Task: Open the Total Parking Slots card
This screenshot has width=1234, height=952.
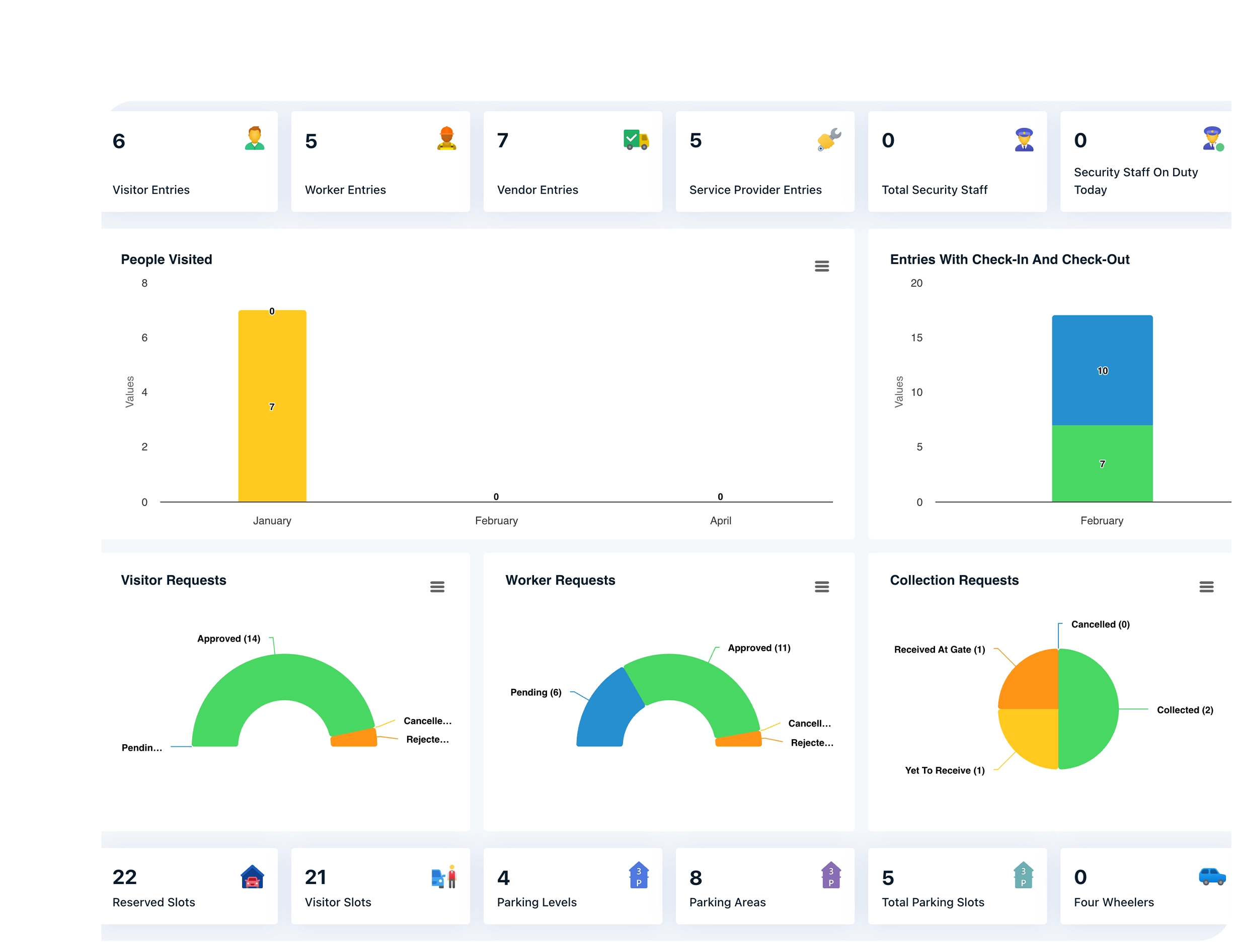Action: [x=957, y=886]
